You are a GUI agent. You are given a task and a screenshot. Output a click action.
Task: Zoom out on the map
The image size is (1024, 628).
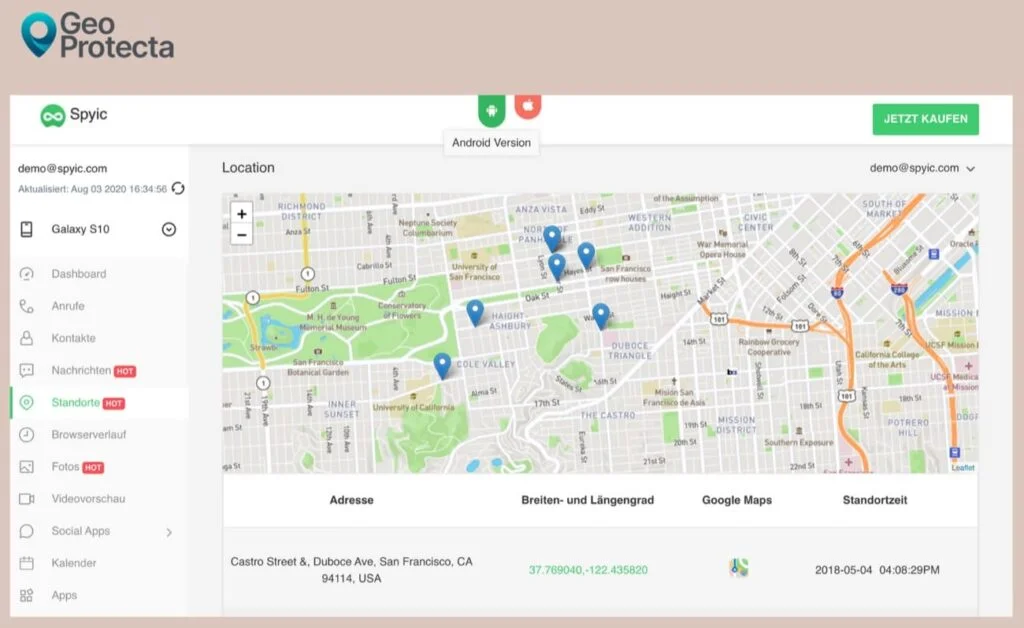(242, 234)
